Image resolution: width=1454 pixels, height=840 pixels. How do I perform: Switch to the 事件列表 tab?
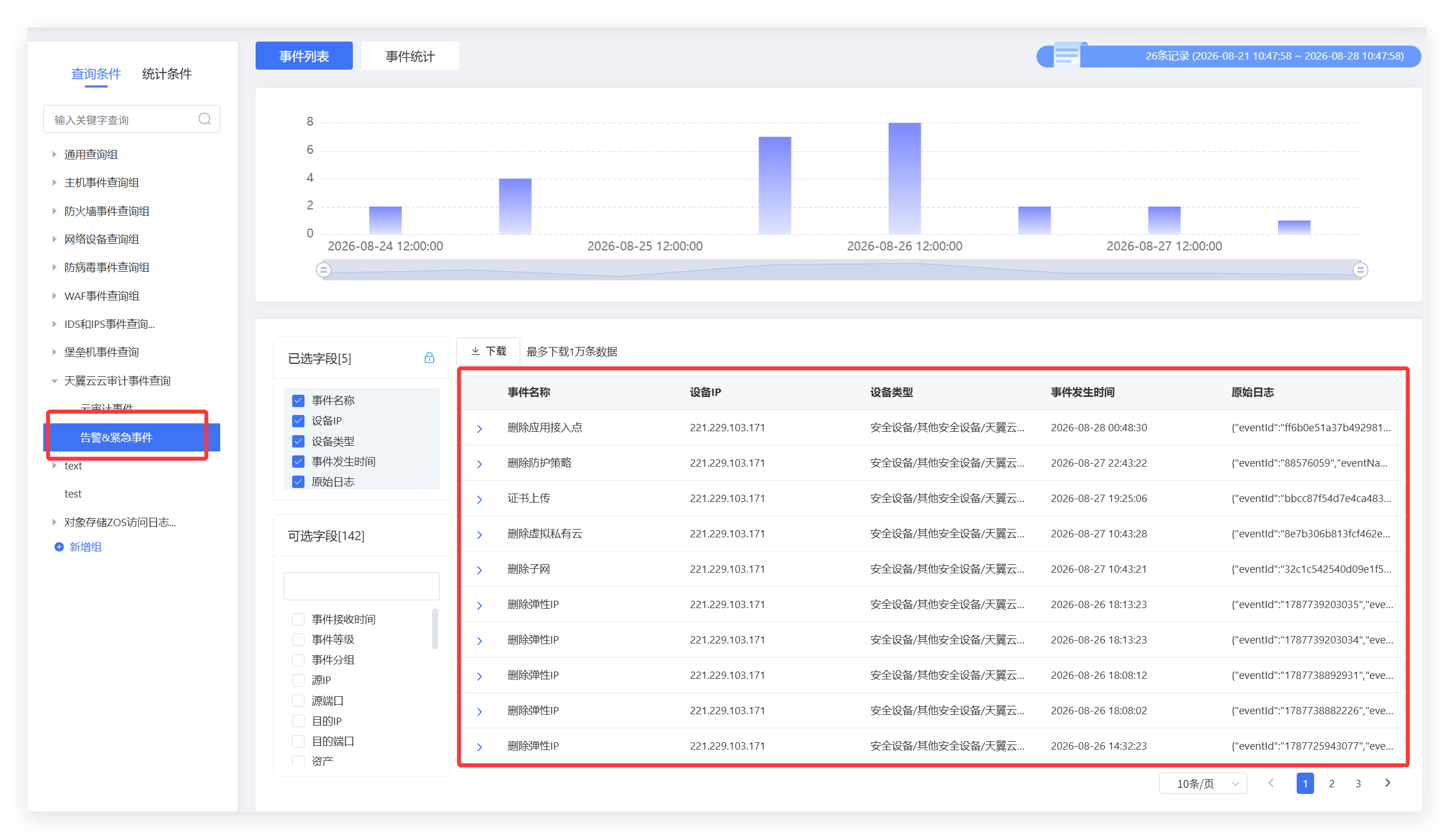304,56
